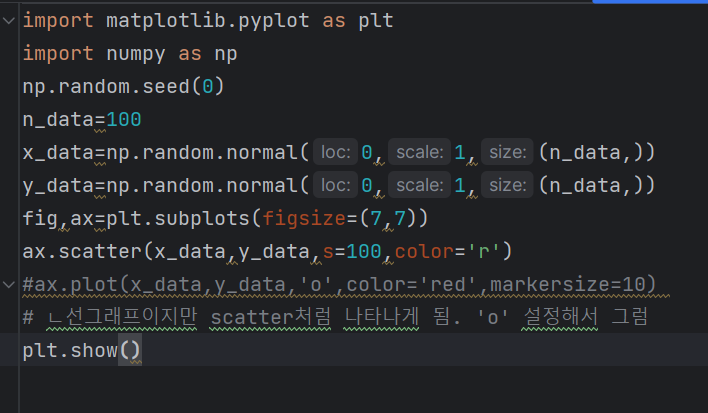The height and width of the screenshot is (413, 708).
Task: Click the 'scale:' hint on the x_data line
Action: (419, 152)
